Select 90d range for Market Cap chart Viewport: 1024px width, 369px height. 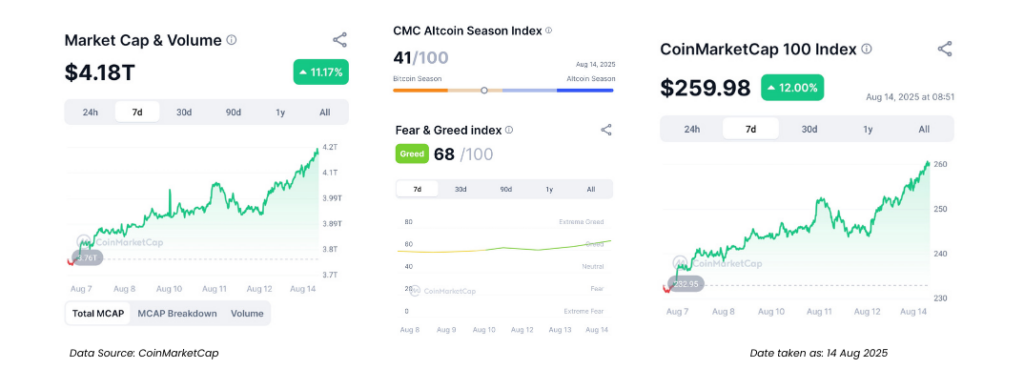[x=233, y=112]
